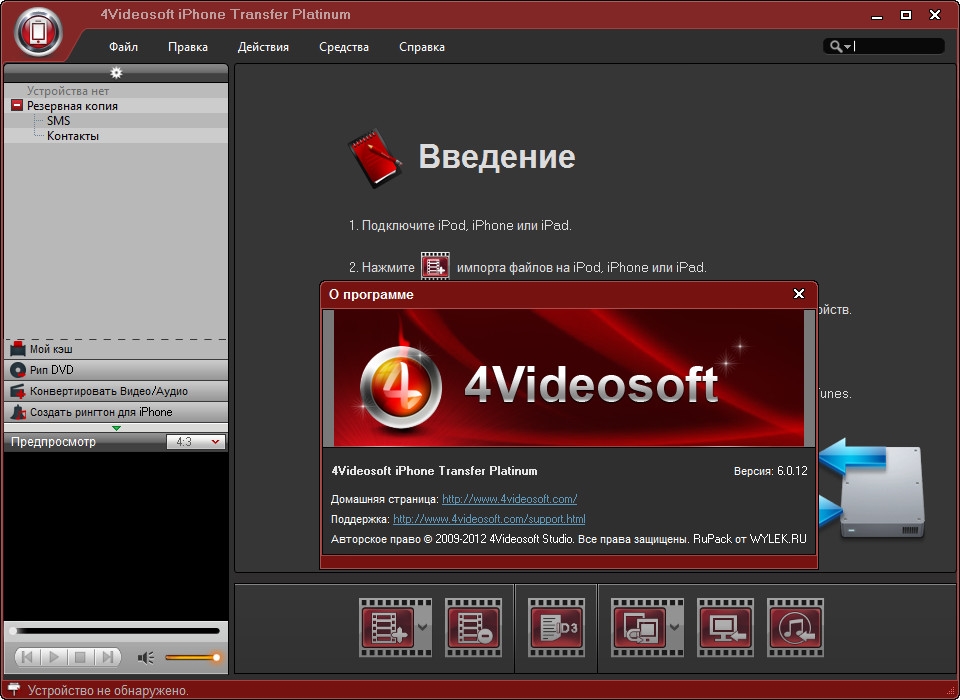The height and width of the screenshot is (700, 960).
Task: Collapse preview panel with green triangle
Action: (x=116, y=428)
